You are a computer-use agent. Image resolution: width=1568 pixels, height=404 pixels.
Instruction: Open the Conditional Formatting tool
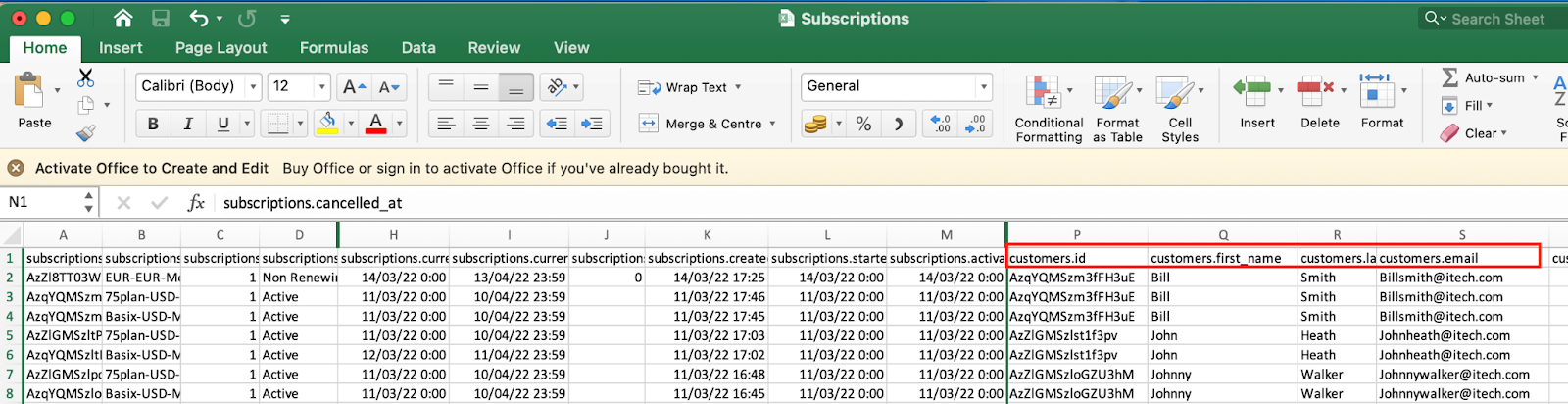[x=1049, y=110]
